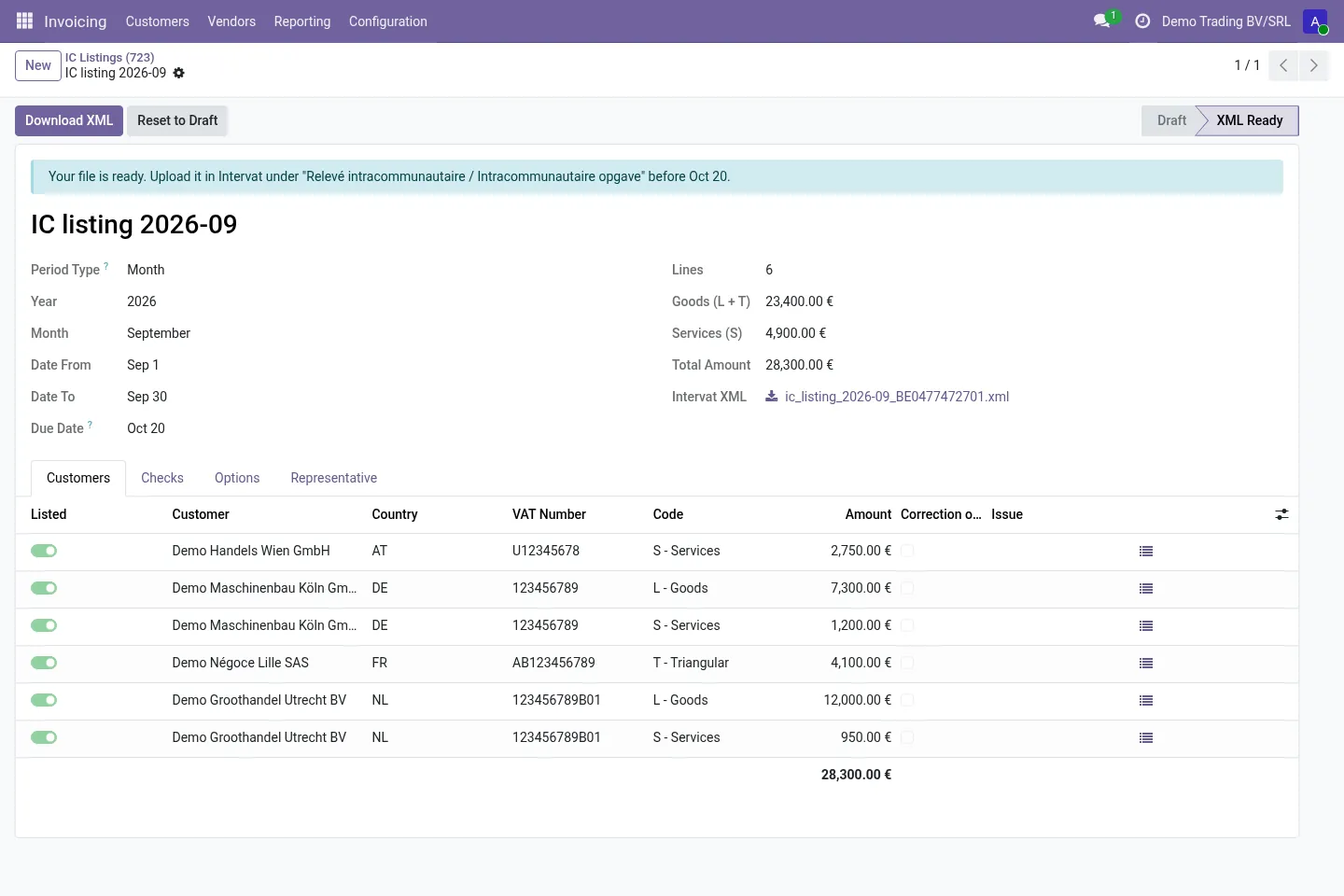Sort by the Code column header
Viewport: 1344px width, 896px height.
(668, 514)
